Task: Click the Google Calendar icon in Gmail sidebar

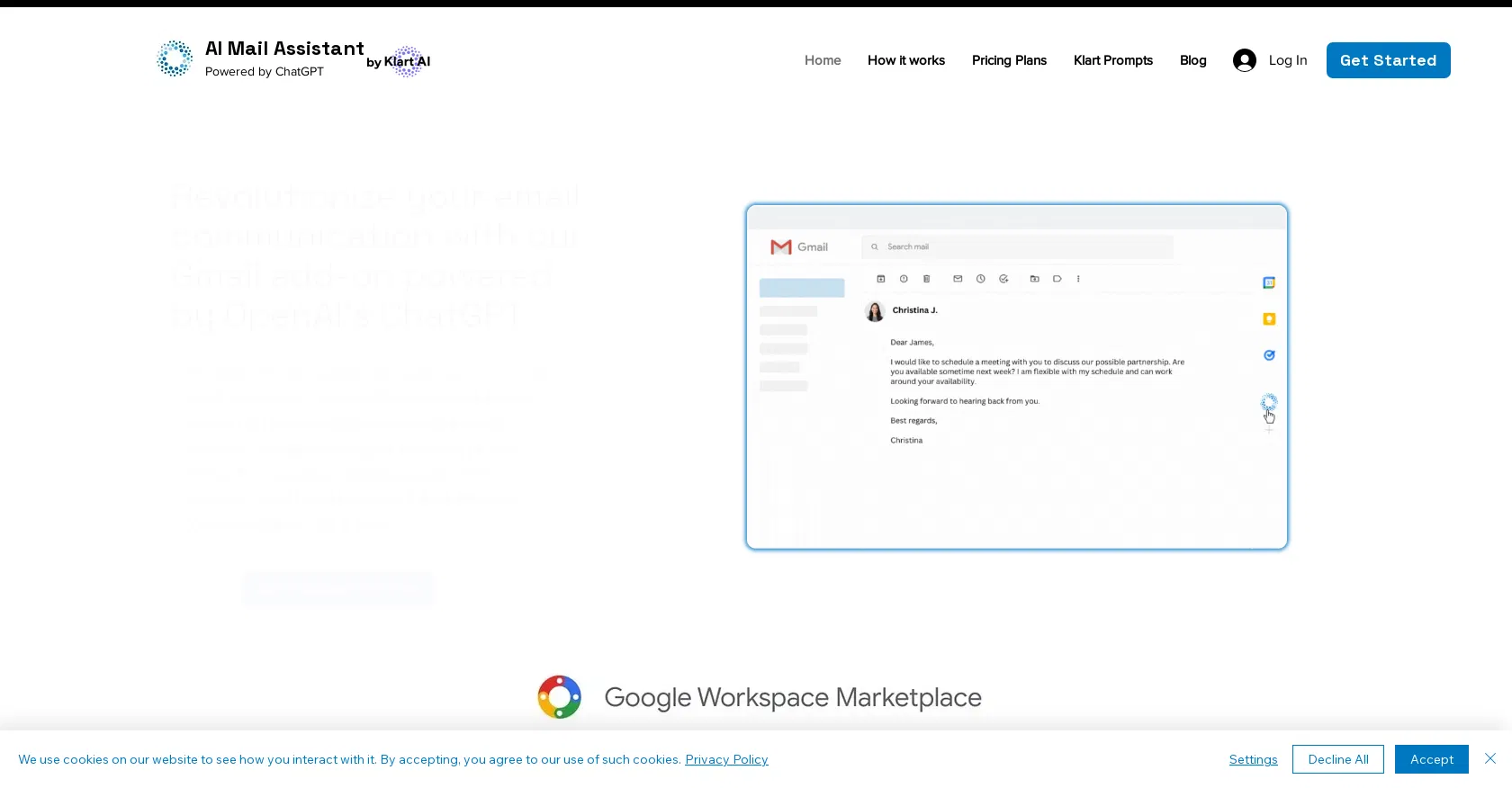Action: 1269,282
